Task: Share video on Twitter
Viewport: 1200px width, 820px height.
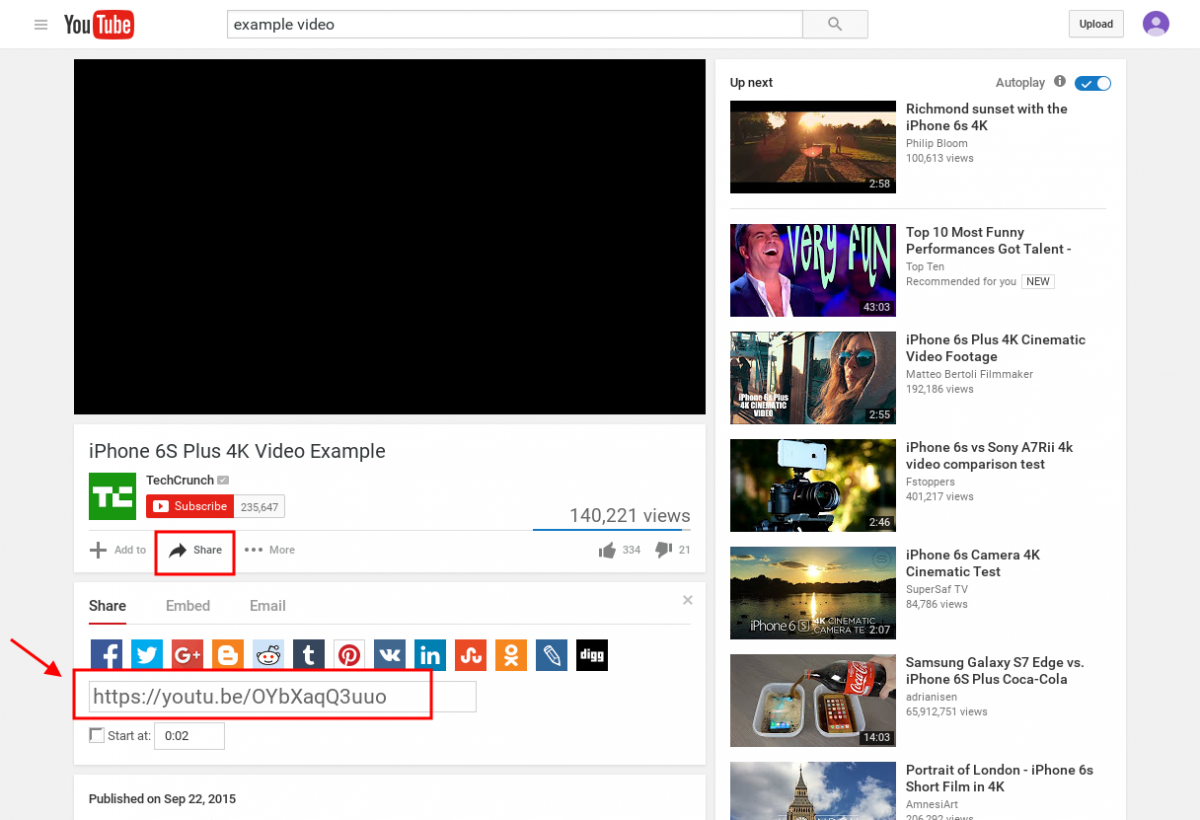Action: (x=147, y=655)
